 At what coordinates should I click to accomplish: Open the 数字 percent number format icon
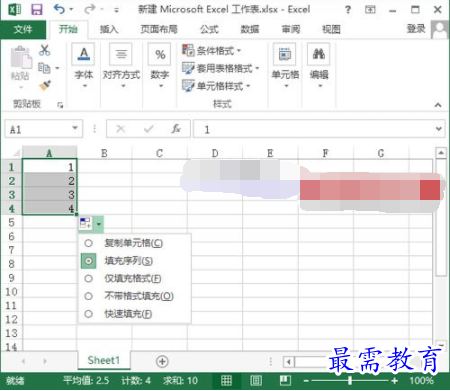point(160,54)
